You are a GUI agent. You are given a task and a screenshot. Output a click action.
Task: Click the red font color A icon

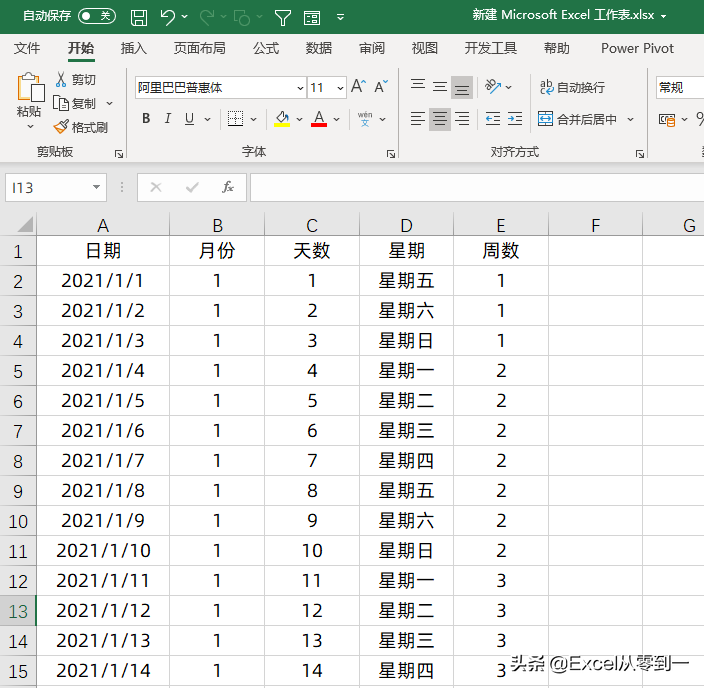coord(319,119)
